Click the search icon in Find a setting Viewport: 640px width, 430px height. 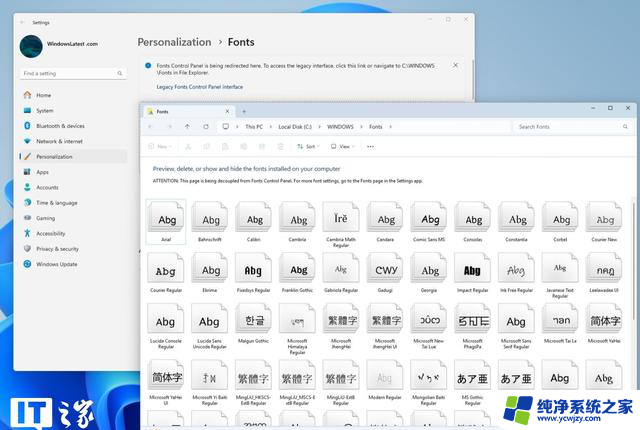(120, 73)
